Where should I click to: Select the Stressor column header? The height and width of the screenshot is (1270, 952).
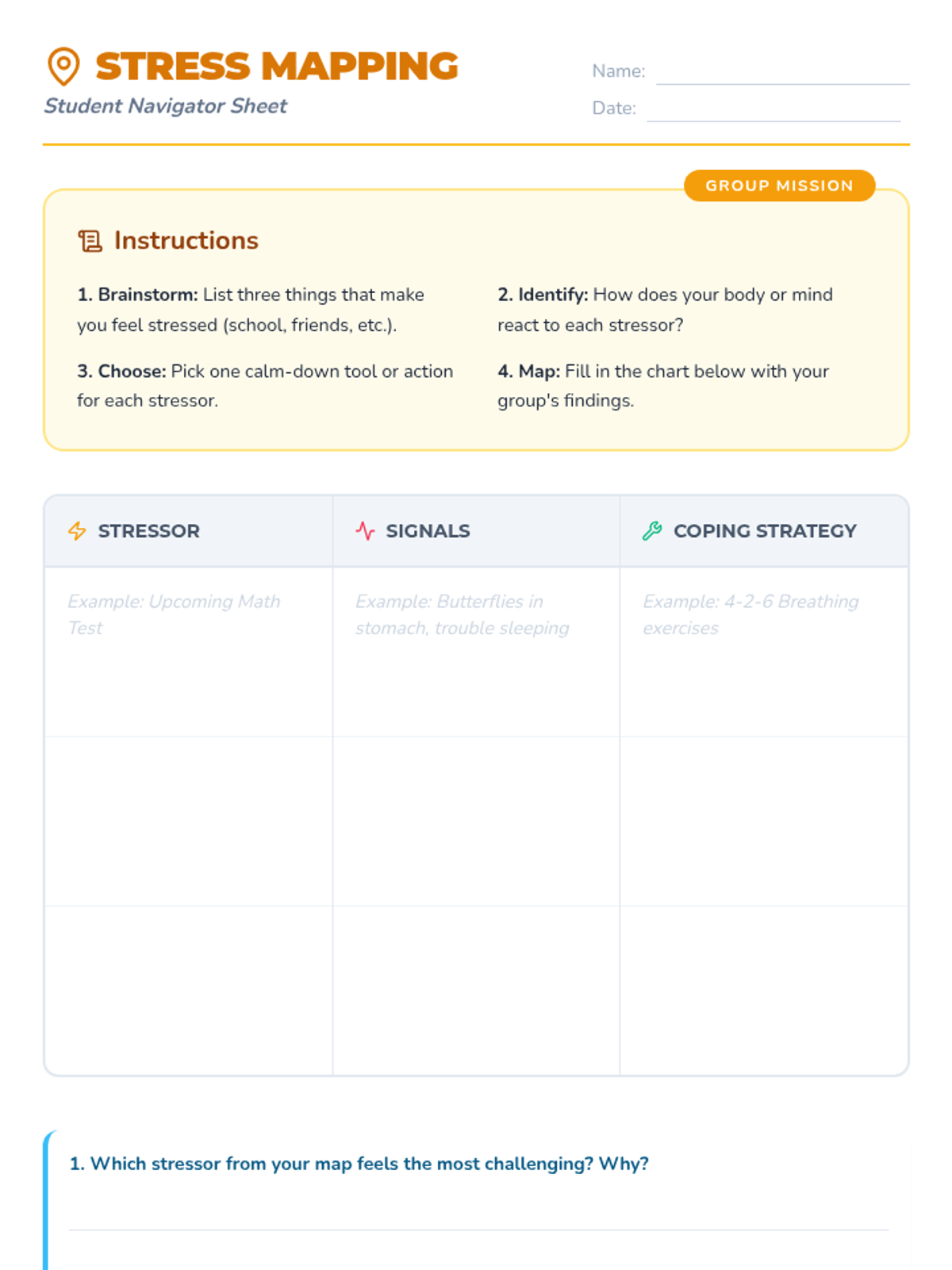[189, 531]
